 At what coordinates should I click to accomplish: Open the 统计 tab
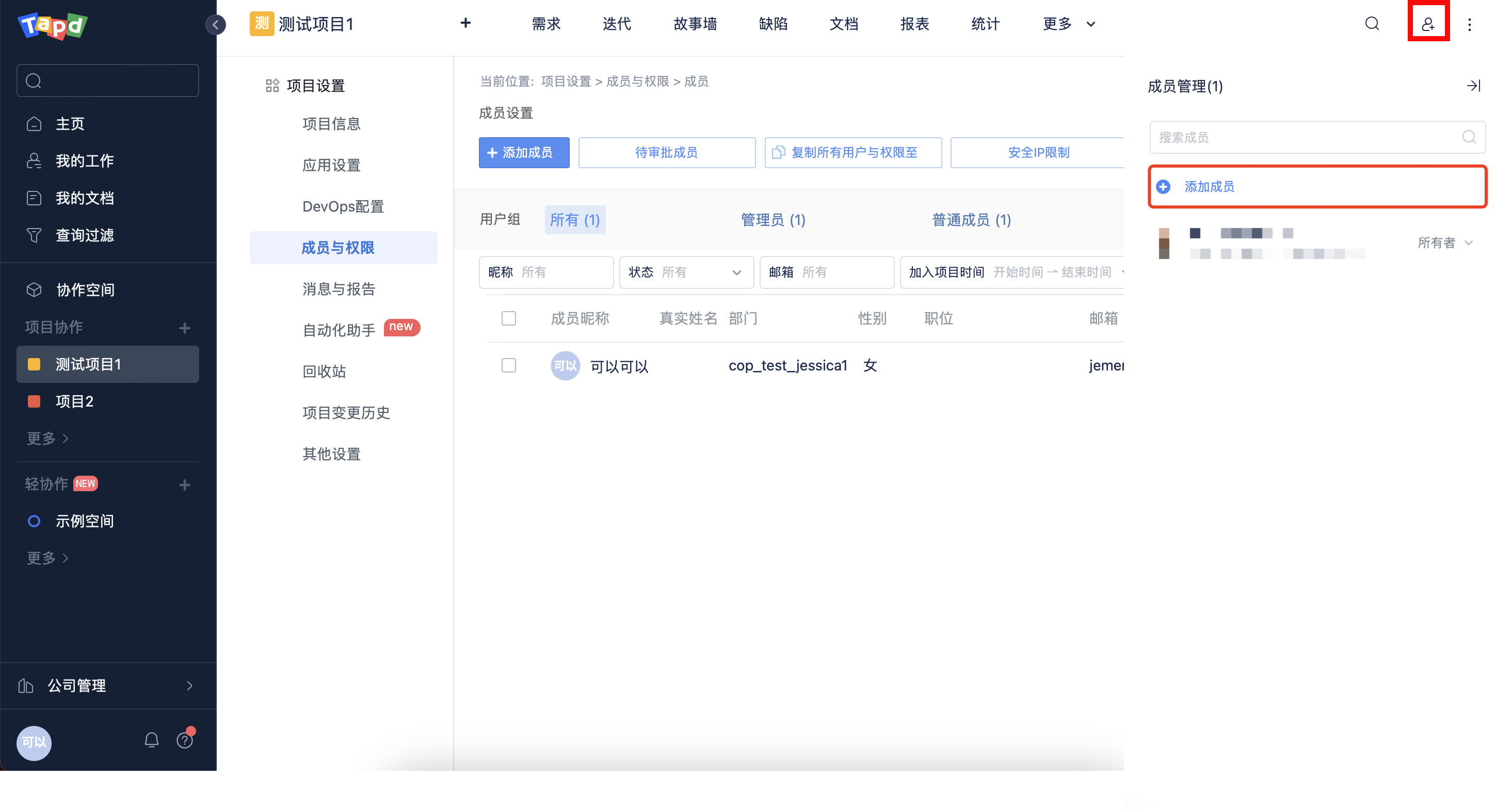point(986,23)
